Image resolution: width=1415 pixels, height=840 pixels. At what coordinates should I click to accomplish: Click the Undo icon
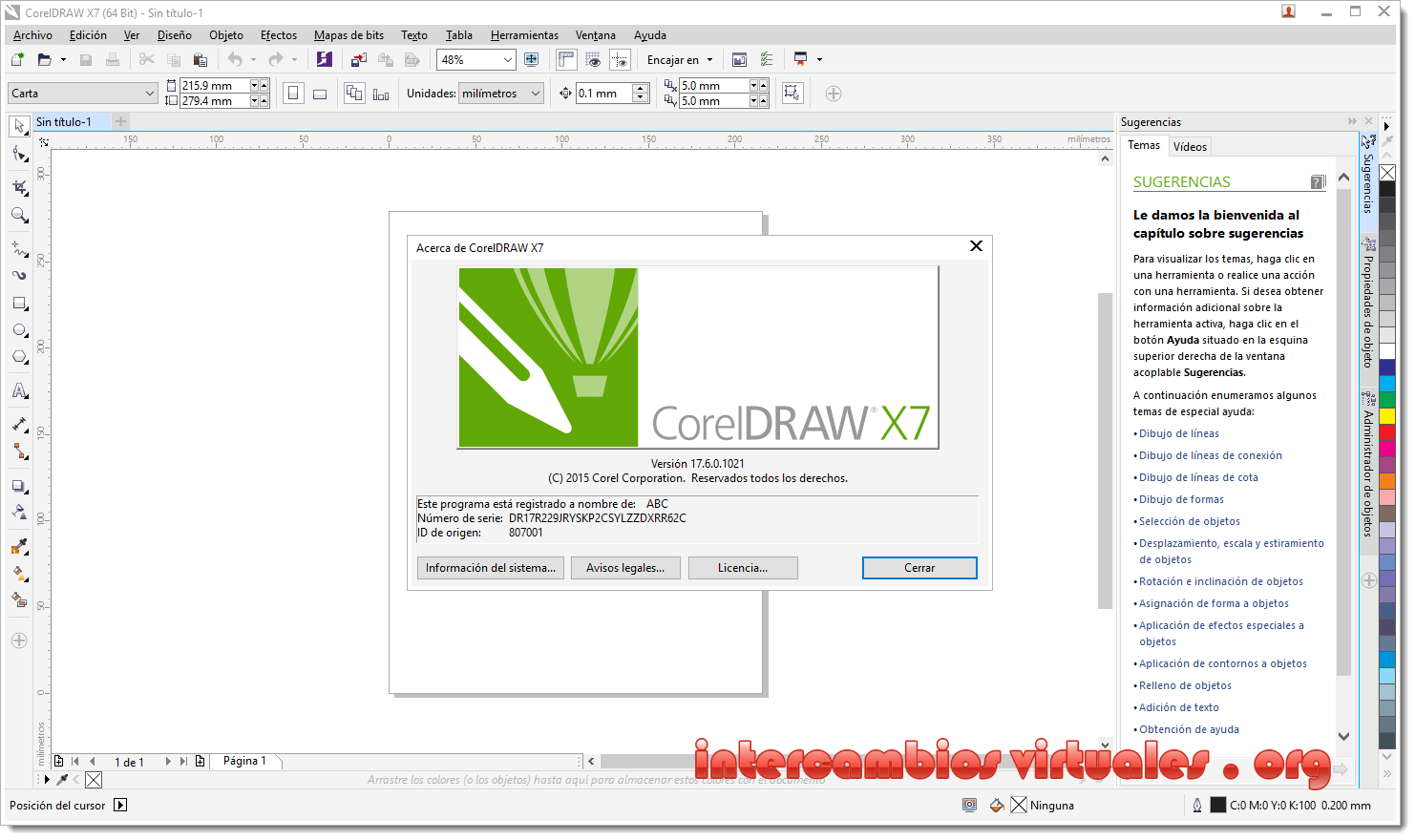coord(235,59)
